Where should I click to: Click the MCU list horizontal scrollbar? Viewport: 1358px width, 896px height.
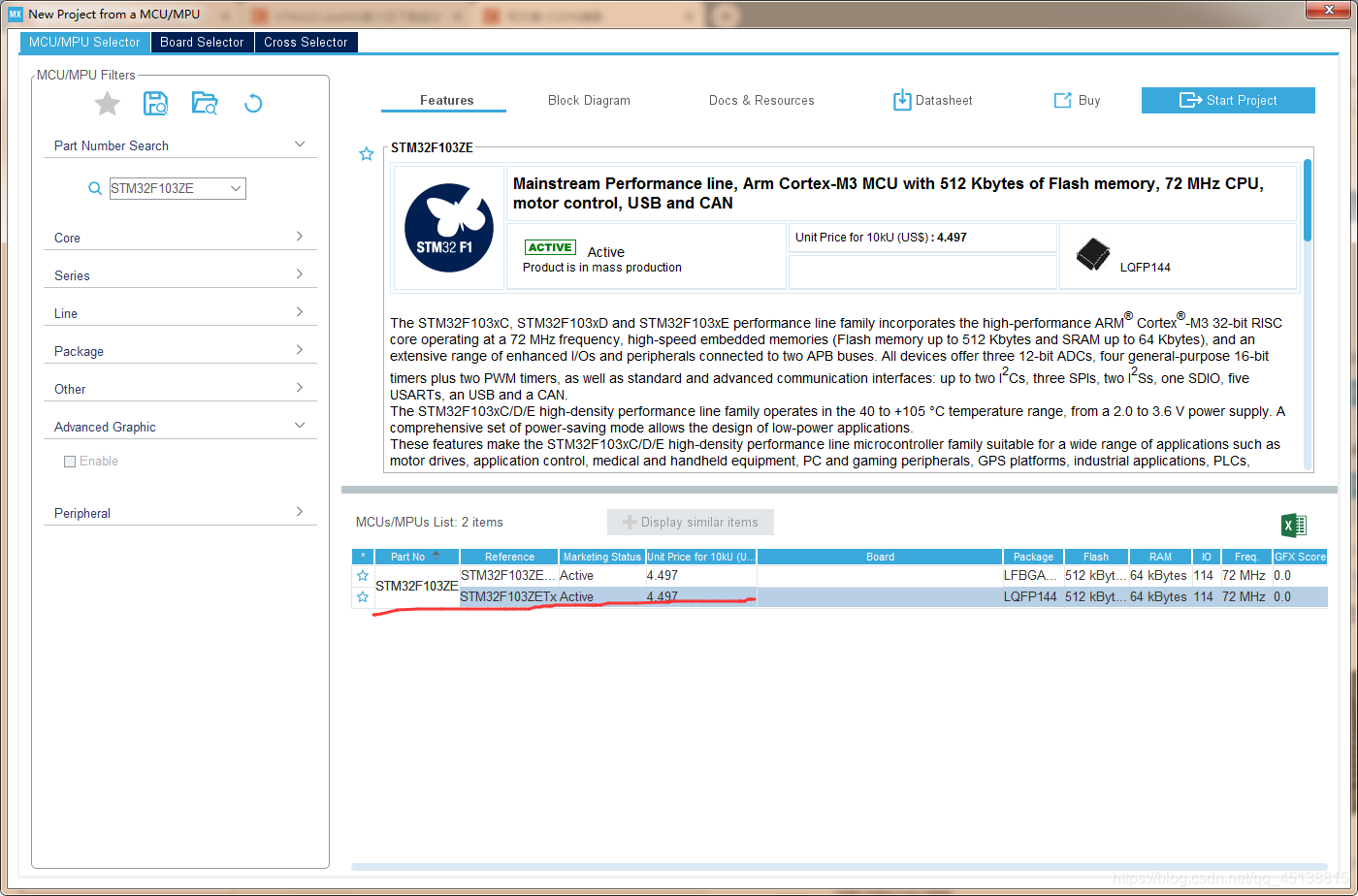(x=838, y=866)
